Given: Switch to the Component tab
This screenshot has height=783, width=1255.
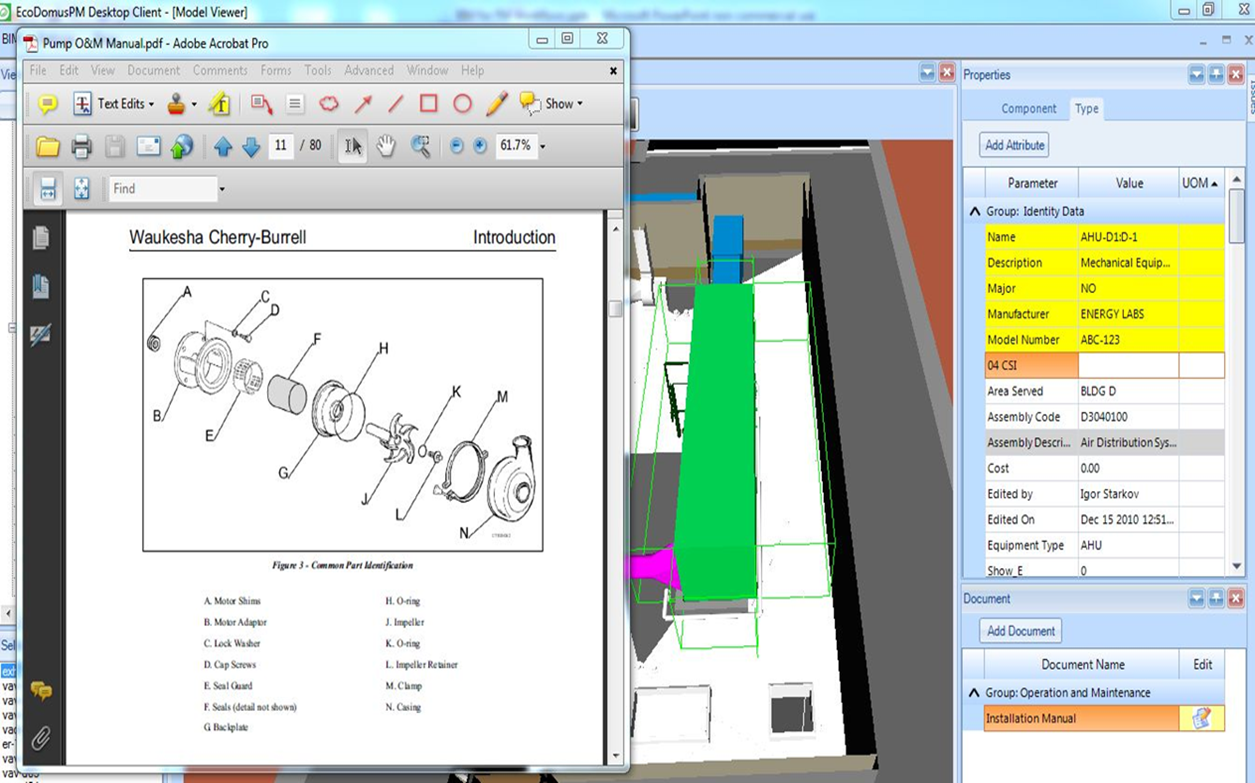Looking at the screenshot, I should click(x=1028, y=109).
